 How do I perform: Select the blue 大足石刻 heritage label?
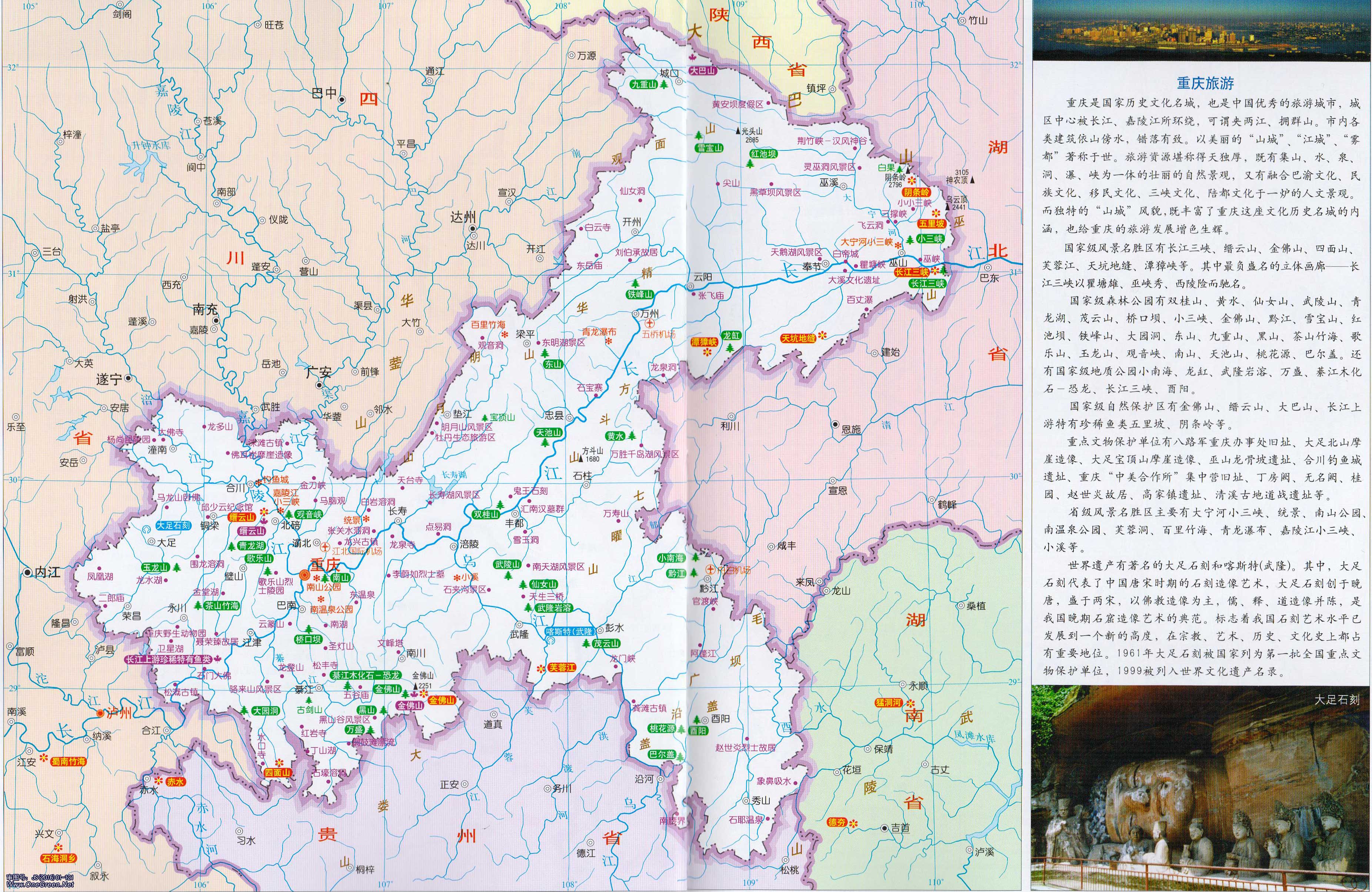173,525
